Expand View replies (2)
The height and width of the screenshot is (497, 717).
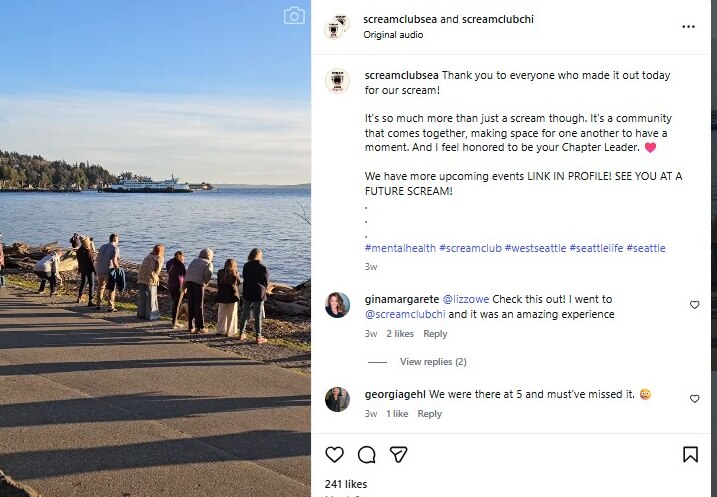(432, 362)
